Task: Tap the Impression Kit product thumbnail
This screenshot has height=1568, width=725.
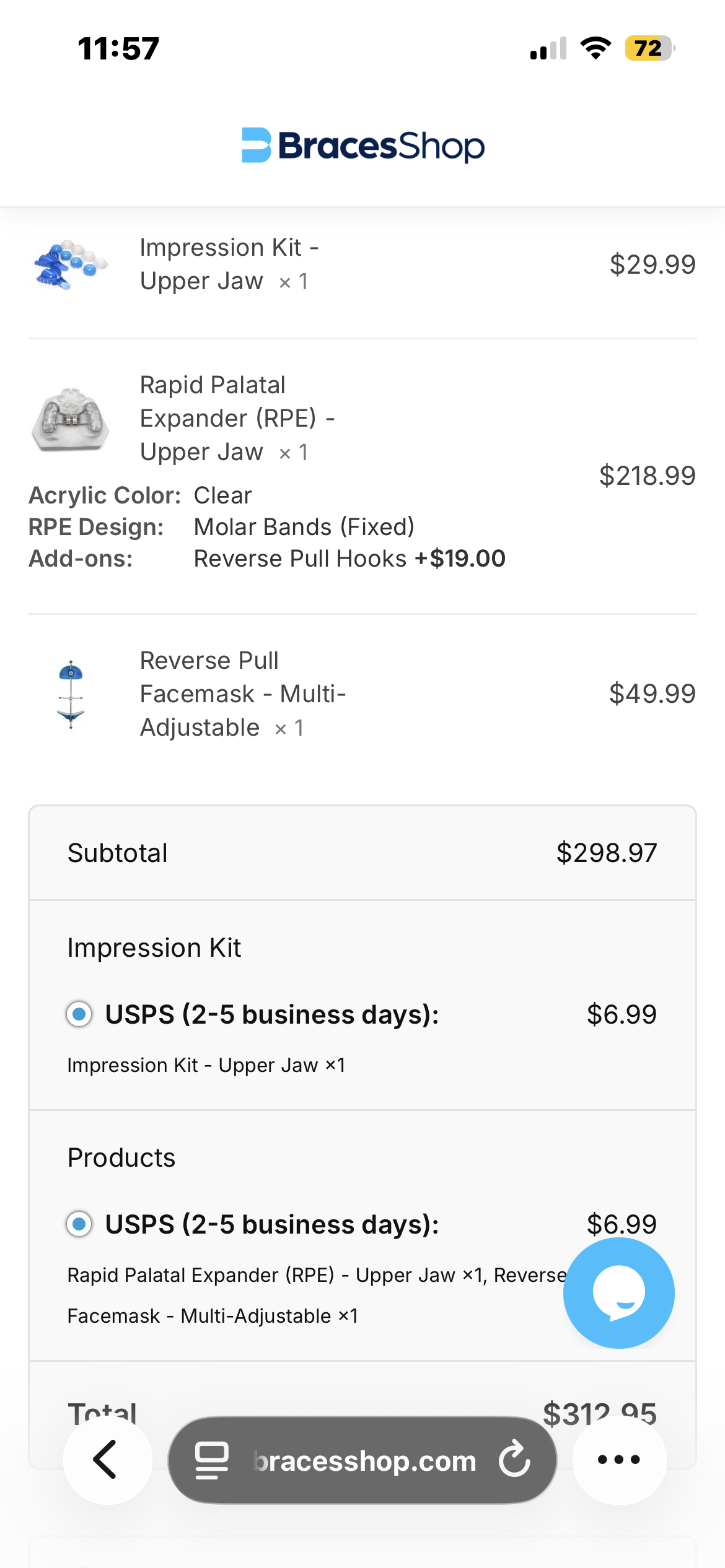Action: (x=71, y=265)
